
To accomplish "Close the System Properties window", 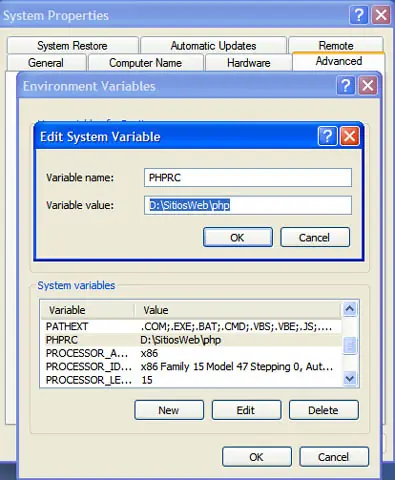I will coord(381,15).
